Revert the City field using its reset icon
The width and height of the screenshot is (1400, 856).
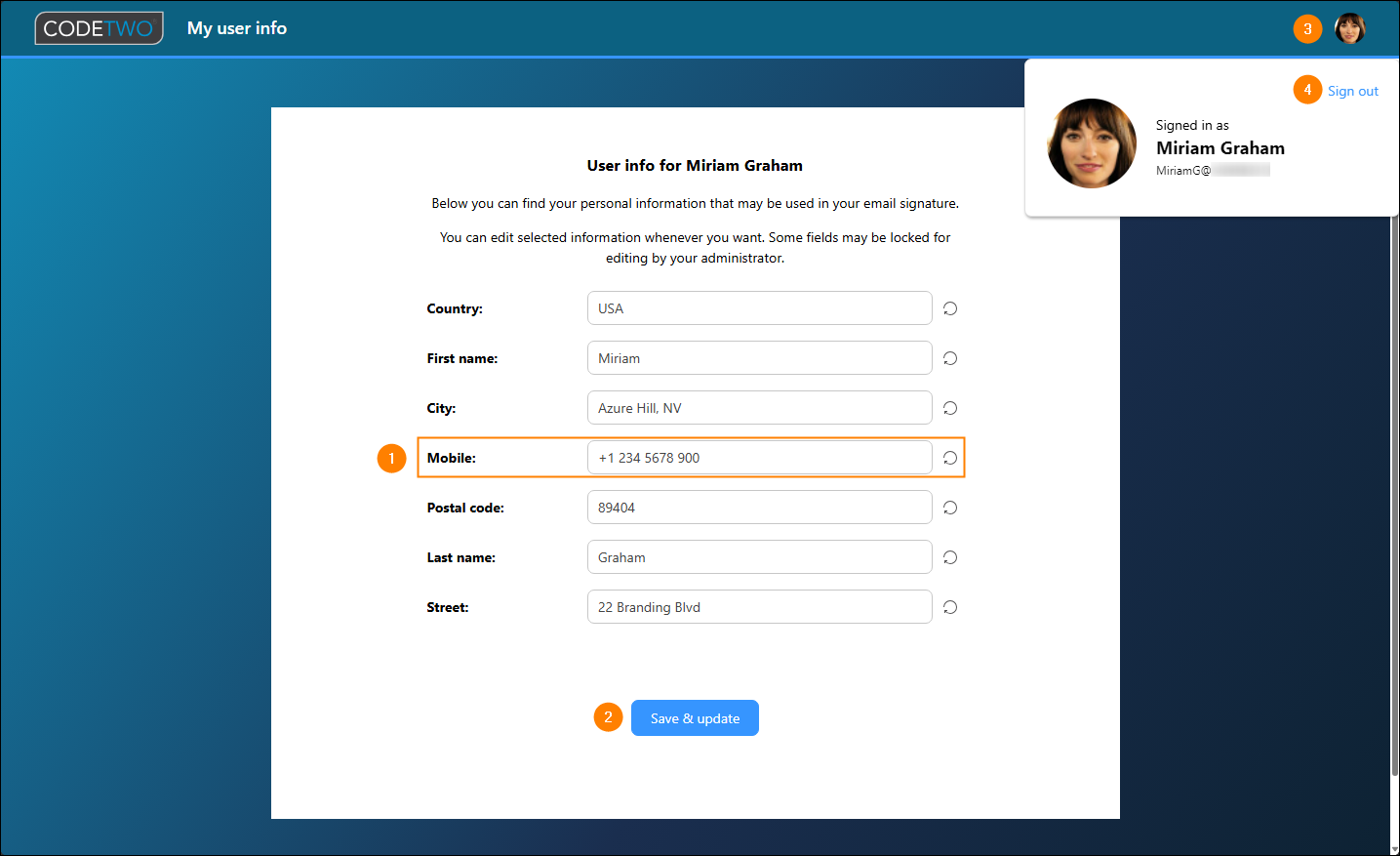(x=949, y=408)
